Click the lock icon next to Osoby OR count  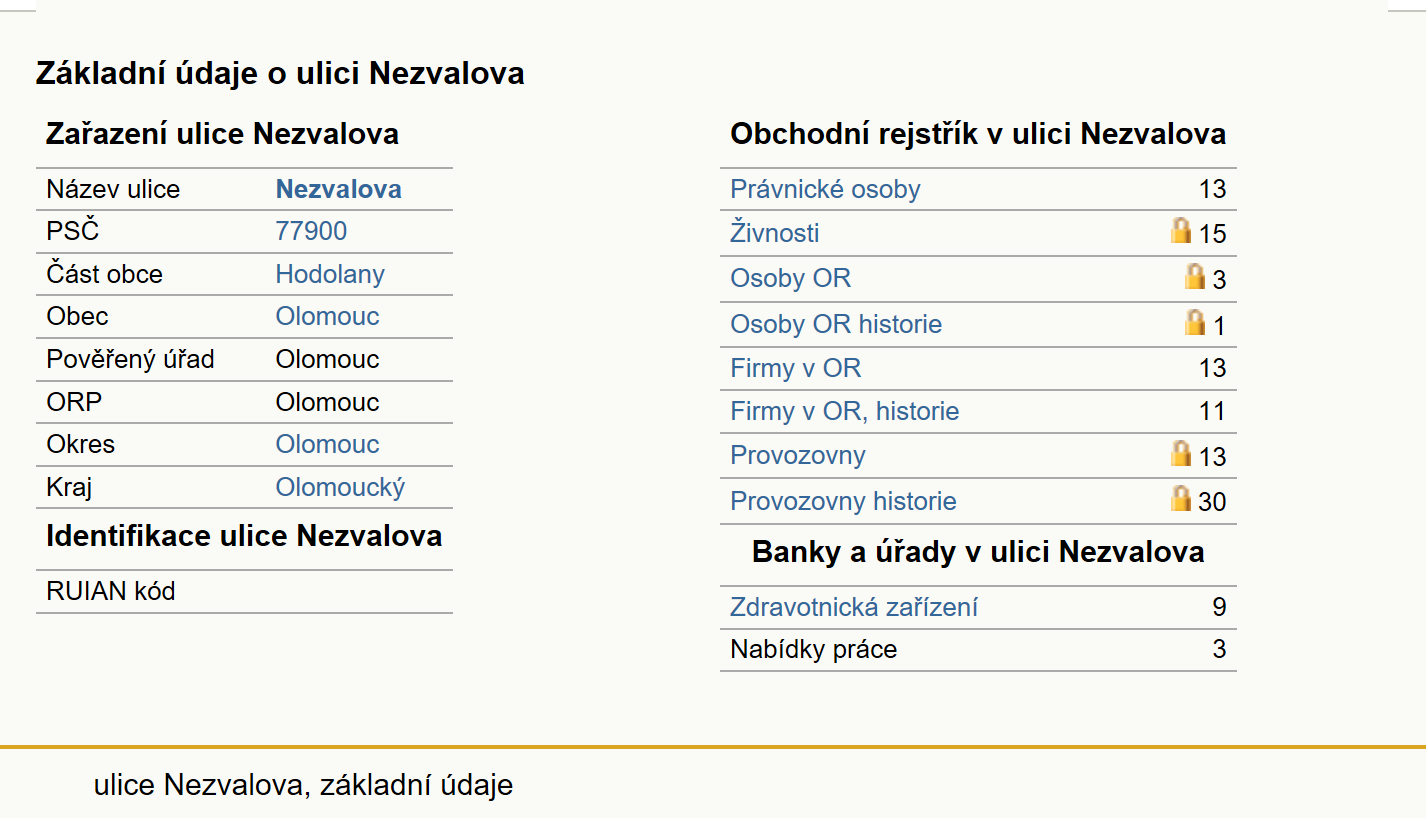[1195, 276]
